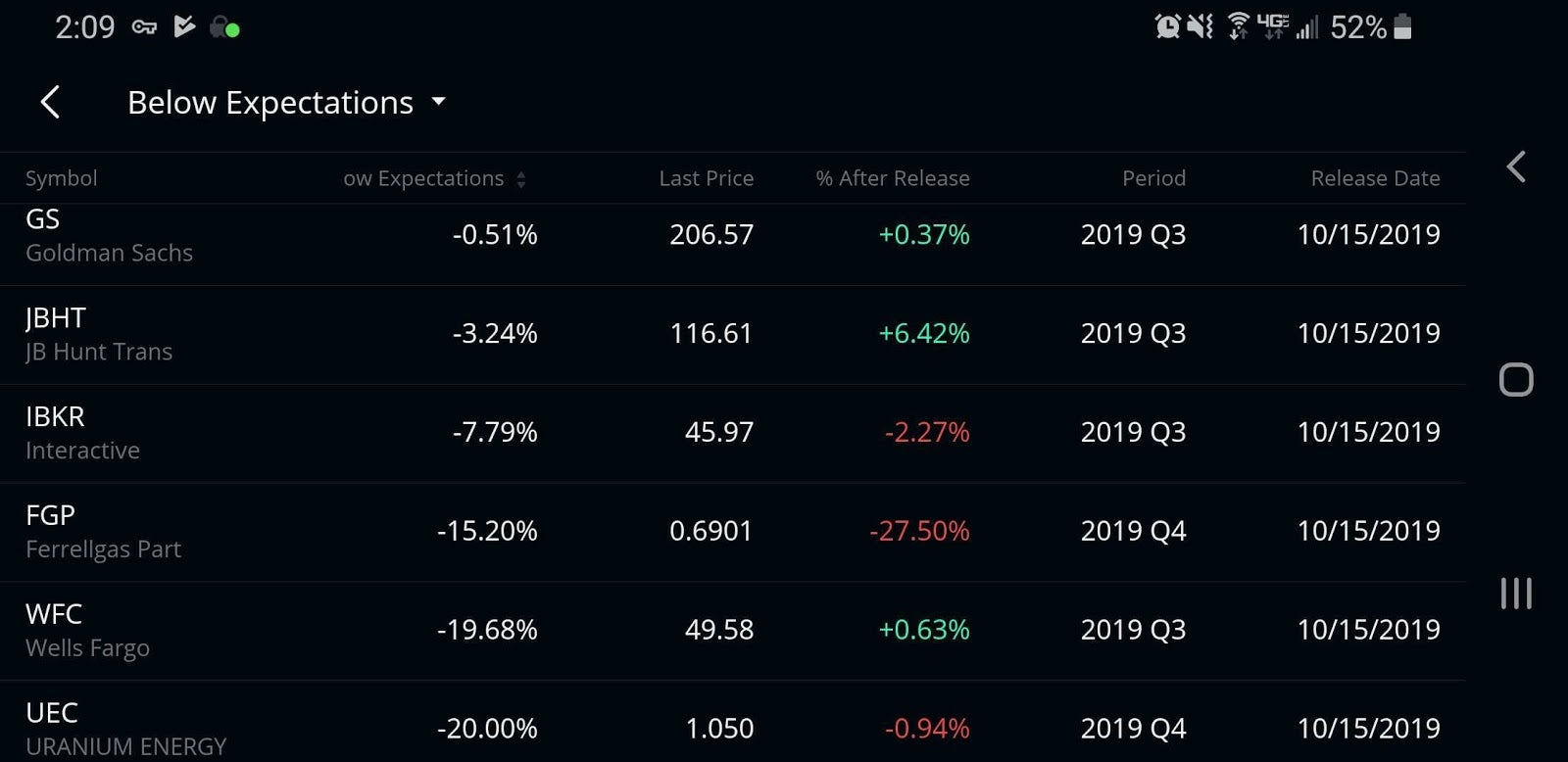Select the -3.24% value for JBHT

coord(495,334)
